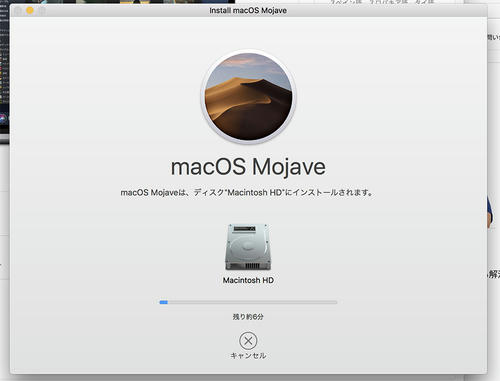Image resolution: width=500 pixels, height=381 pixels.
Task: Select the Macintosh HD disk icon
Action: 248,247
